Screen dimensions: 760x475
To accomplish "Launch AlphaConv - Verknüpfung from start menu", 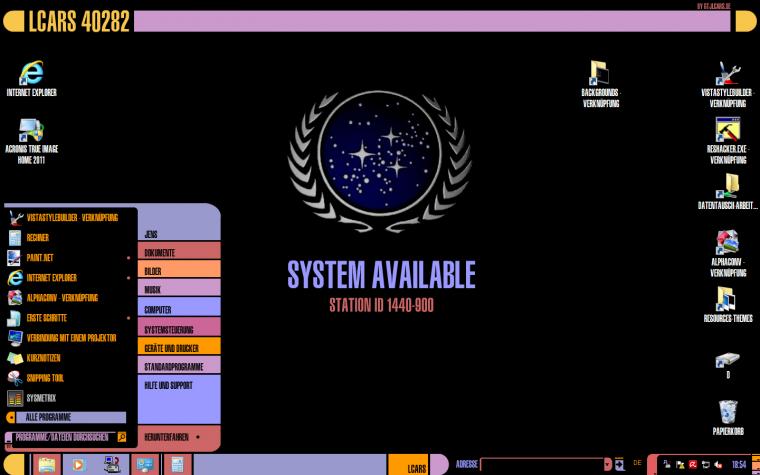I will coord(71,298).
